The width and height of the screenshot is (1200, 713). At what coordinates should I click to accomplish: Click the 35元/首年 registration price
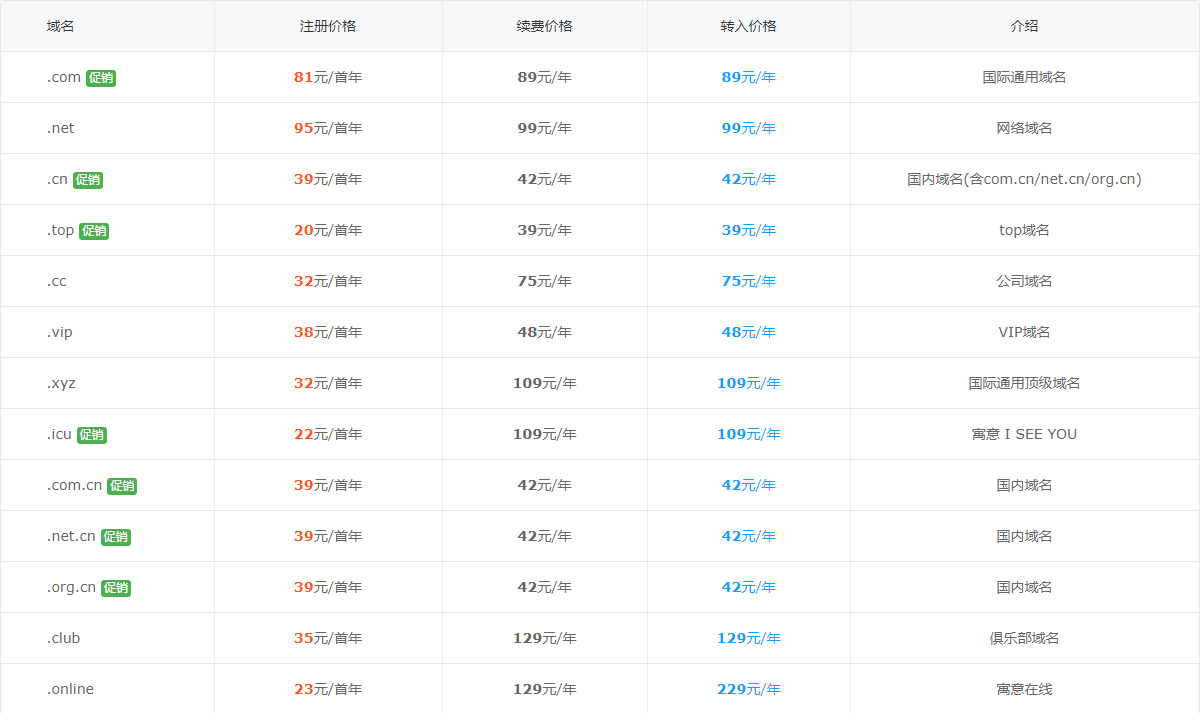coord(328,638)
